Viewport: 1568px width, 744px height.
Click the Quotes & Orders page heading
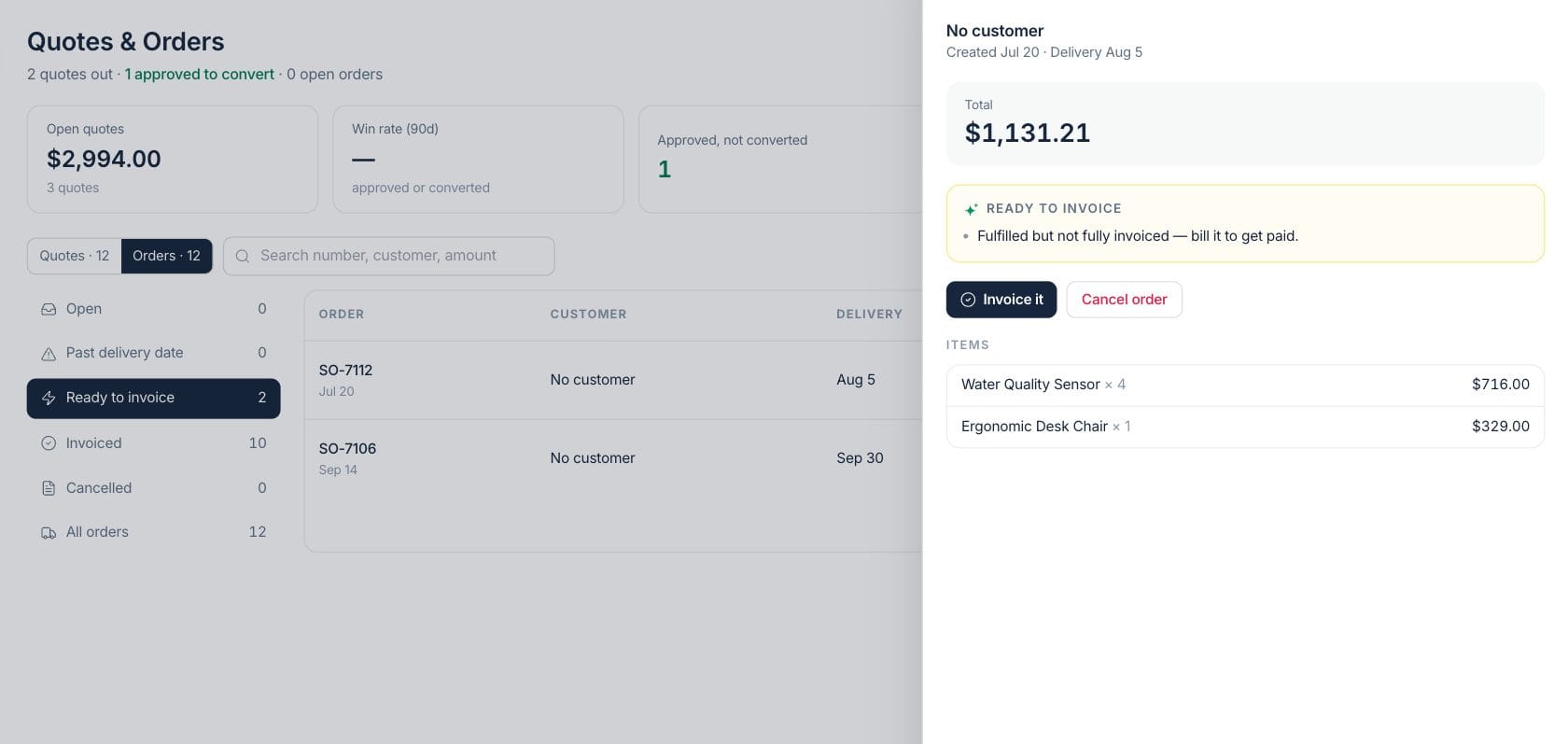coord(126,42)
